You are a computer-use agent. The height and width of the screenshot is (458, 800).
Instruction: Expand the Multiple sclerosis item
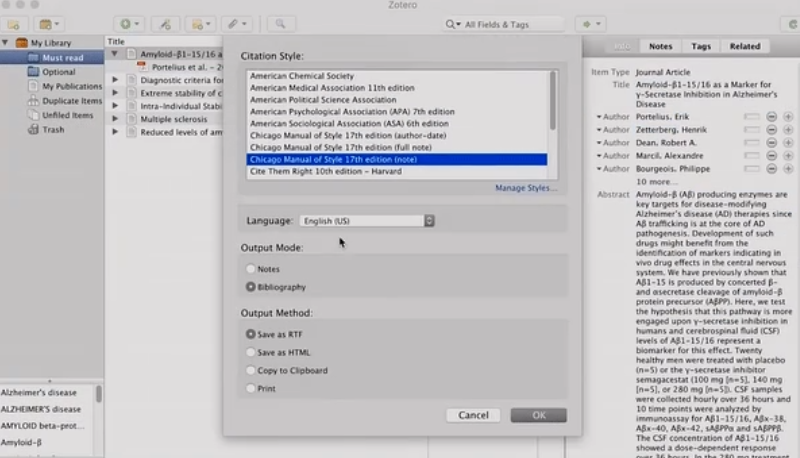point(115,118)
